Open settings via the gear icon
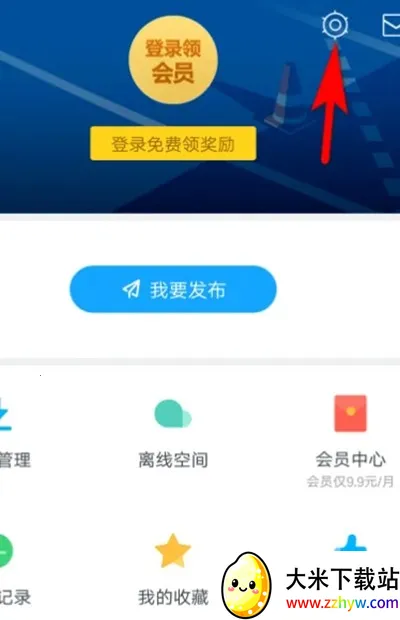Image resolution: width=400 pixels, height=620 pixels. (335, 25)
